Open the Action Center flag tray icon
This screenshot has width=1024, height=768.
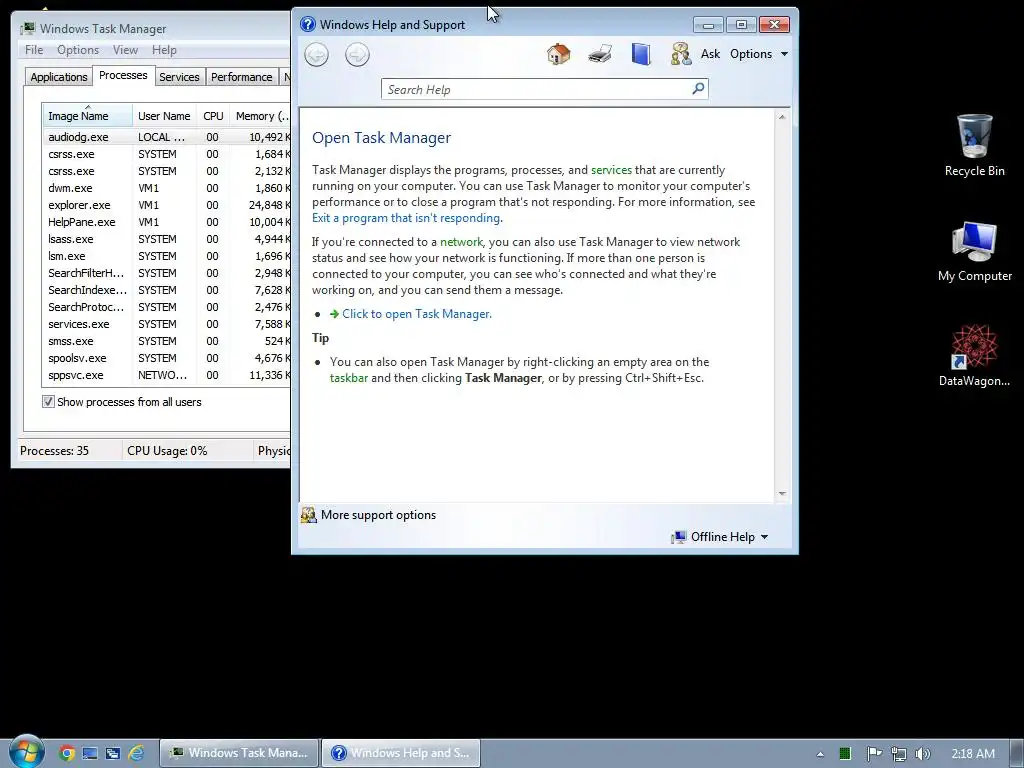[874, 754]
